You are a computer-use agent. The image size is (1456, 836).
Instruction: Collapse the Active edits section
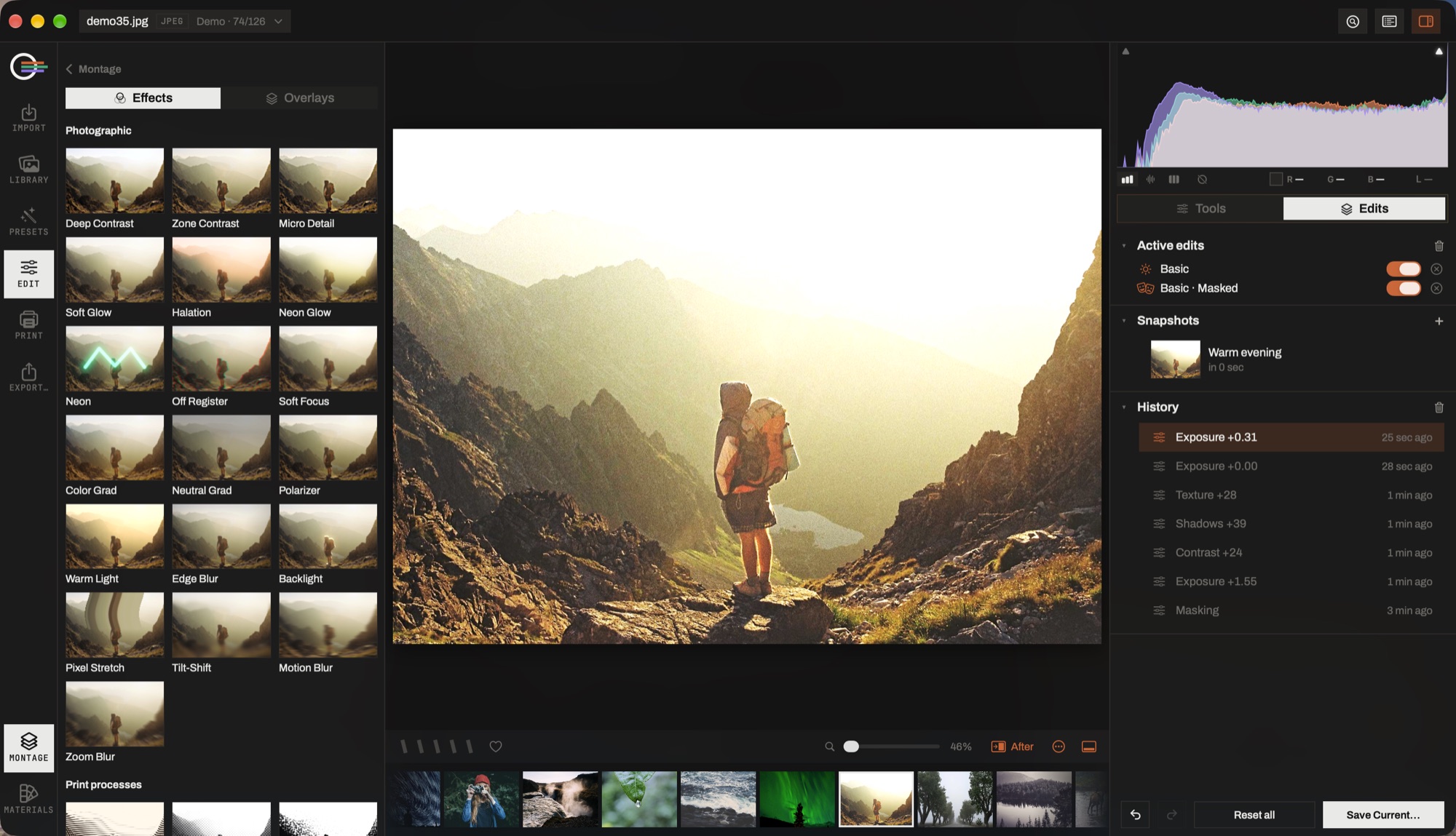[x=1124, y=246]
